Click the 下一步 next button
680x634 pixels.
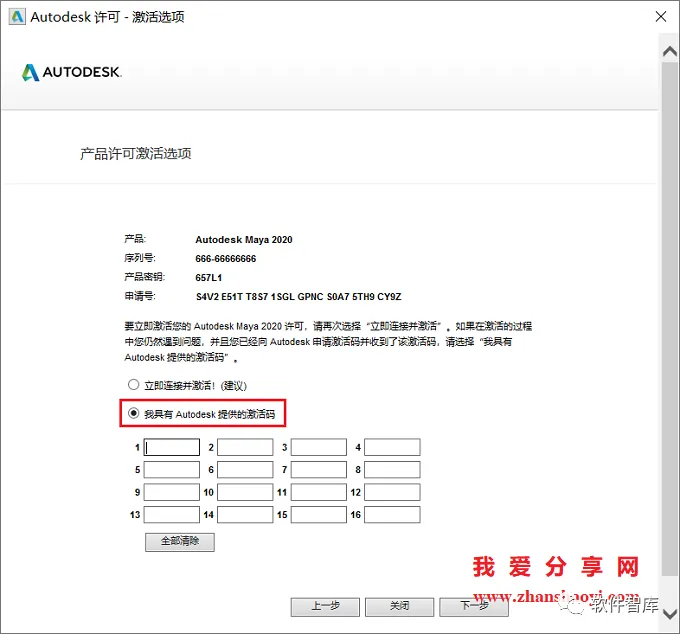(474, 607)
